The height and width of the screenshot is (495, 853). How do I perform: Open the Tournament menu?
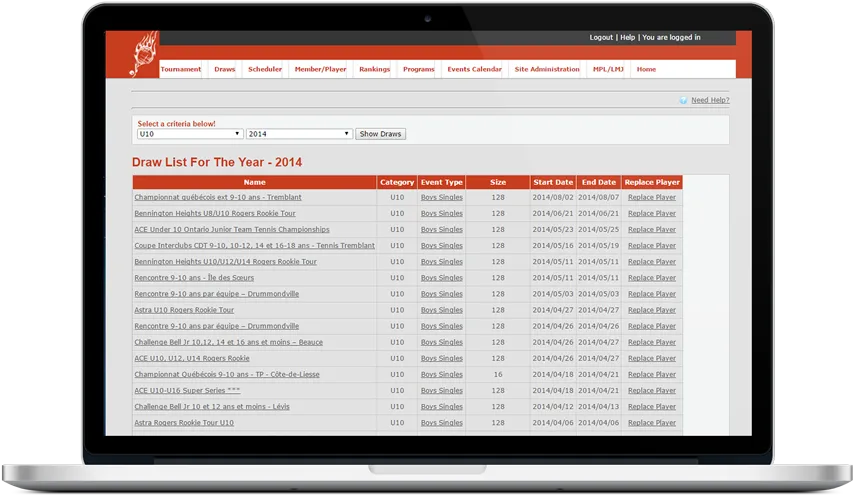(181, 69)
